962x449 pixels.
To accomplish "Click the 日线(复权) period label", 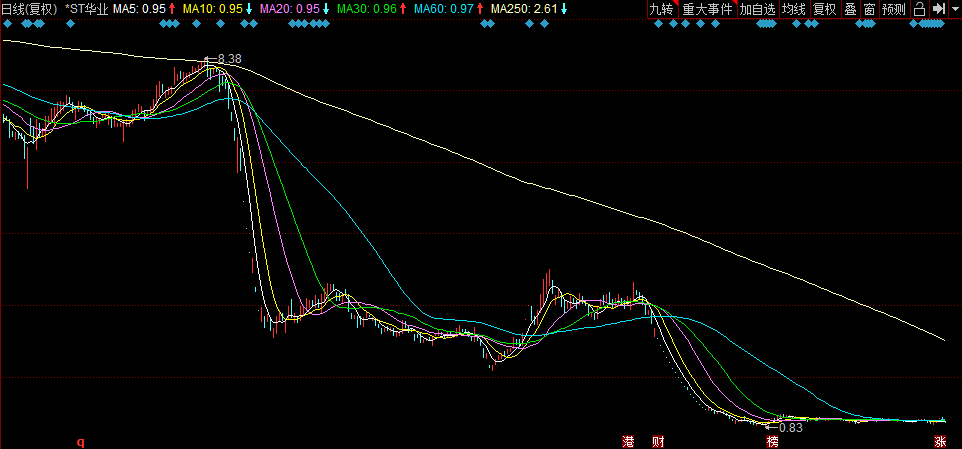I will 29,9.
